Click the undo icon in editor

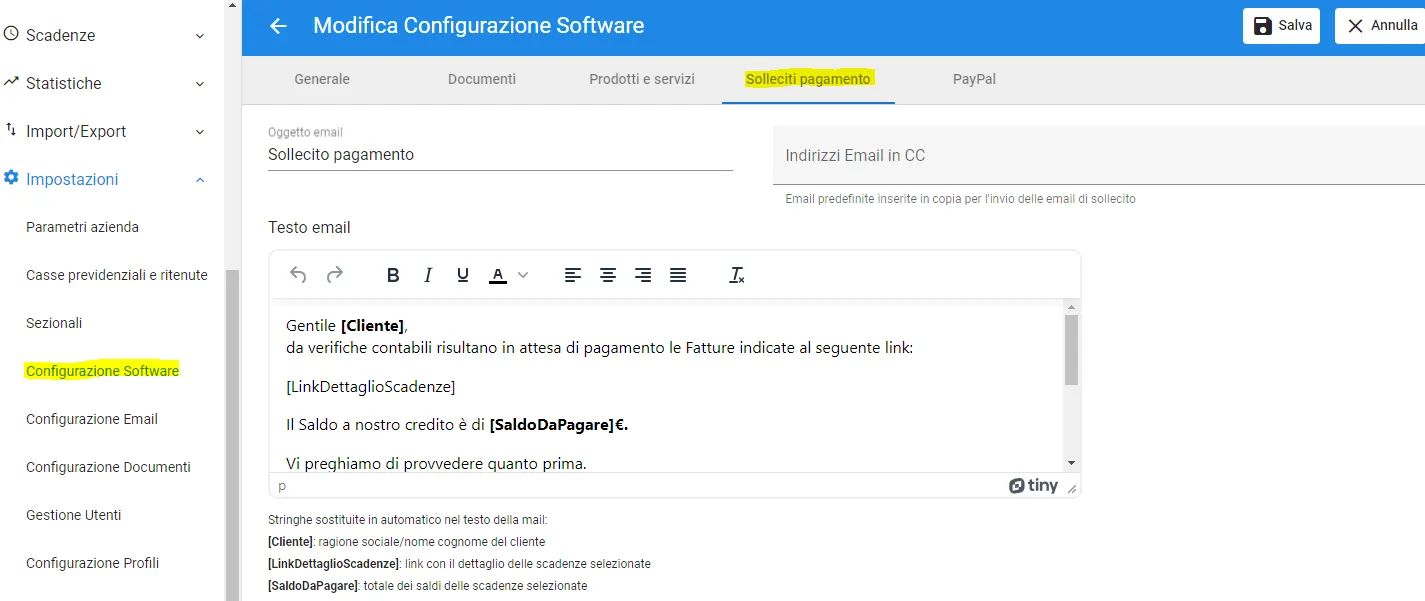297,275
